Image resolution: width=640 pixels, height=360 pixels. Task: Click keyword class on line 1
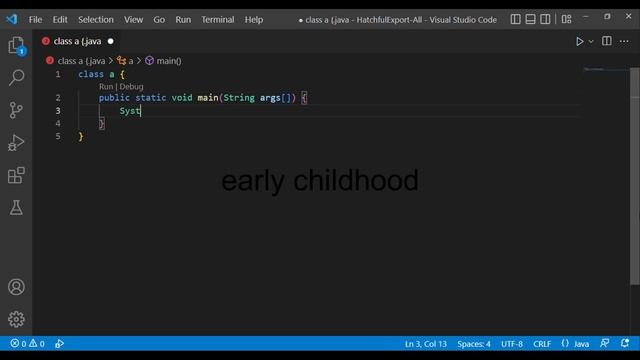91,74
